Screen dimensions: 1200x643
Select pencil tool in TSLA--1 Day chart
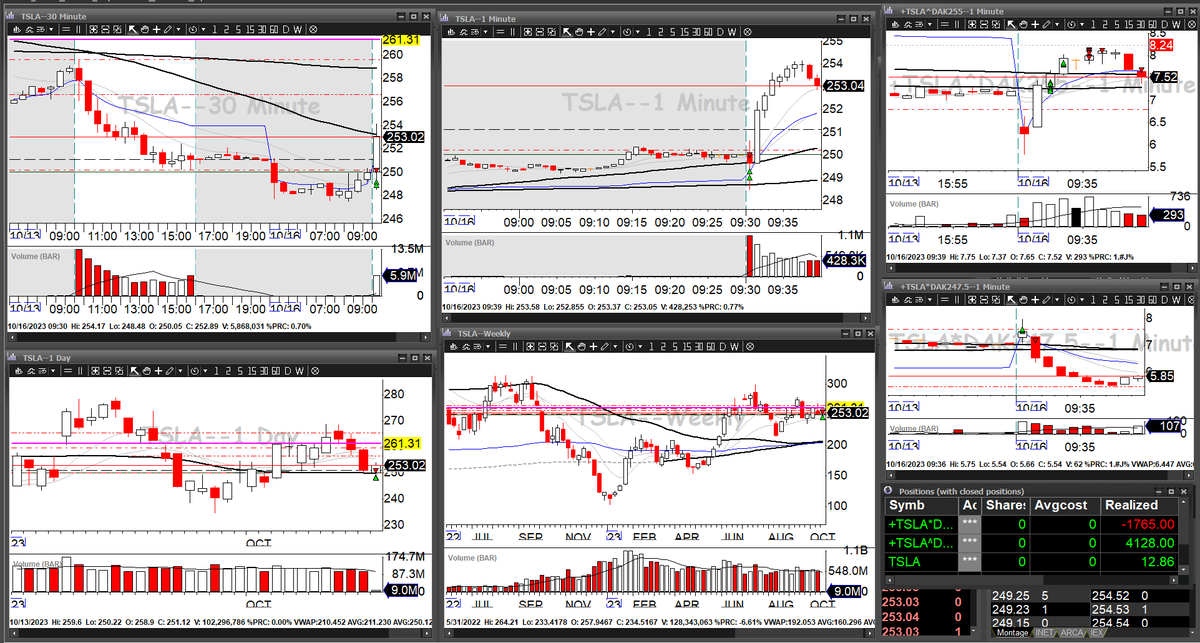[x=168, y=369]
